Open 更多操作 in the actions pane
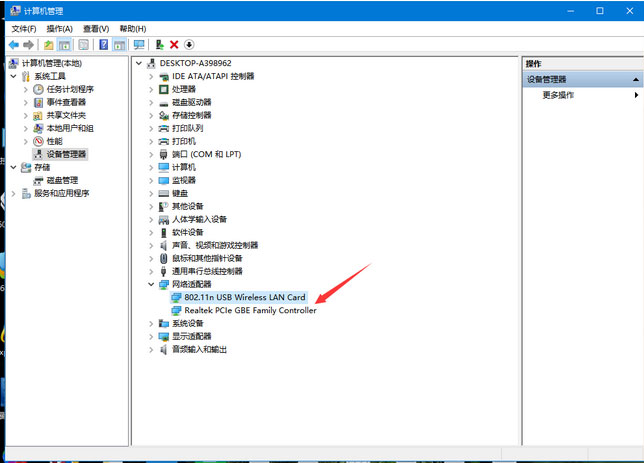 558,95
